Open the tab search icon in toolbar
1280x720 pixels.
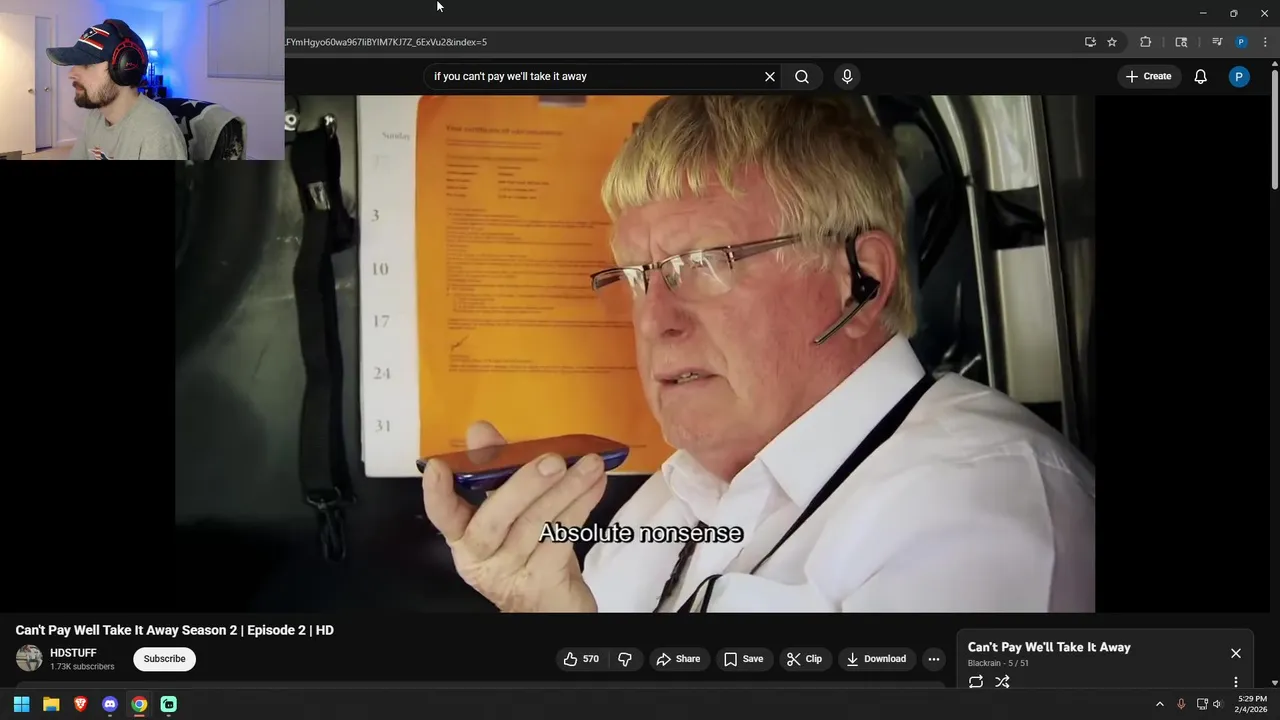pos(1181,42)
